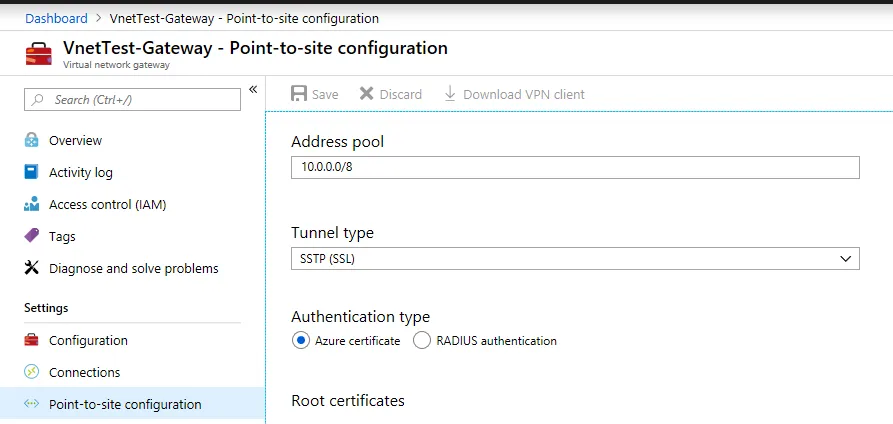Go to the Dashboard breadcrumb link
Image resolution: width=893 pixels, height=424 pixels.
click(x=56, y=18)
